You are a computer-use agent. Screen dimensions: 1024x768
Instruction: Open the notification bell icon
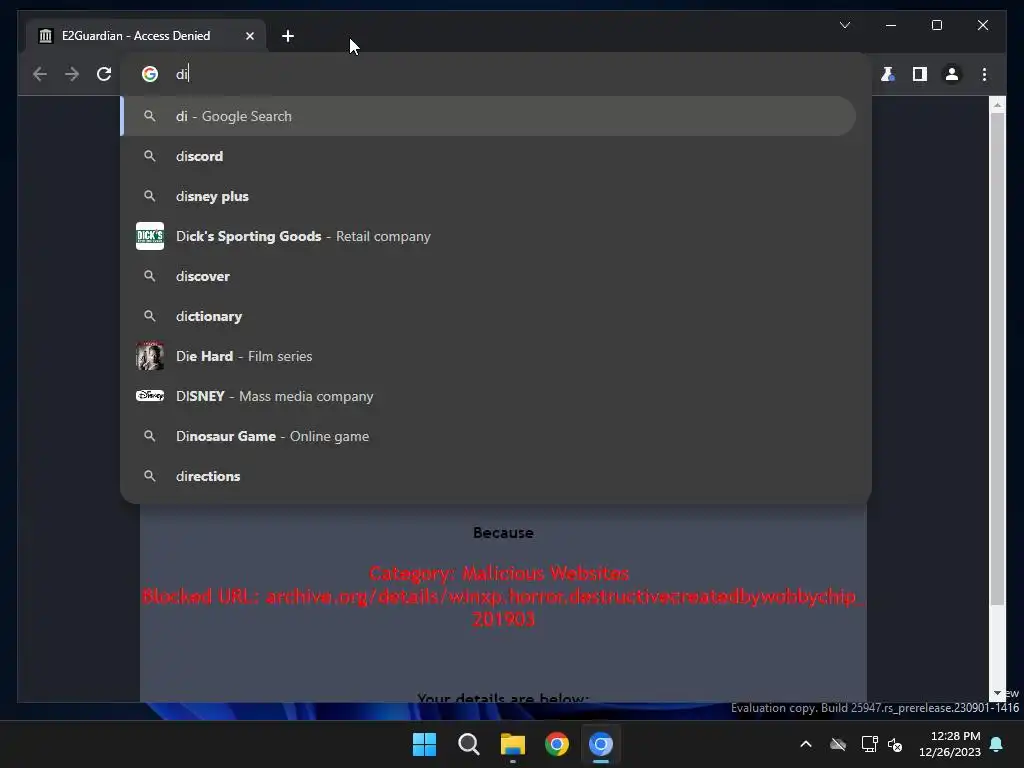click(997, 744)
